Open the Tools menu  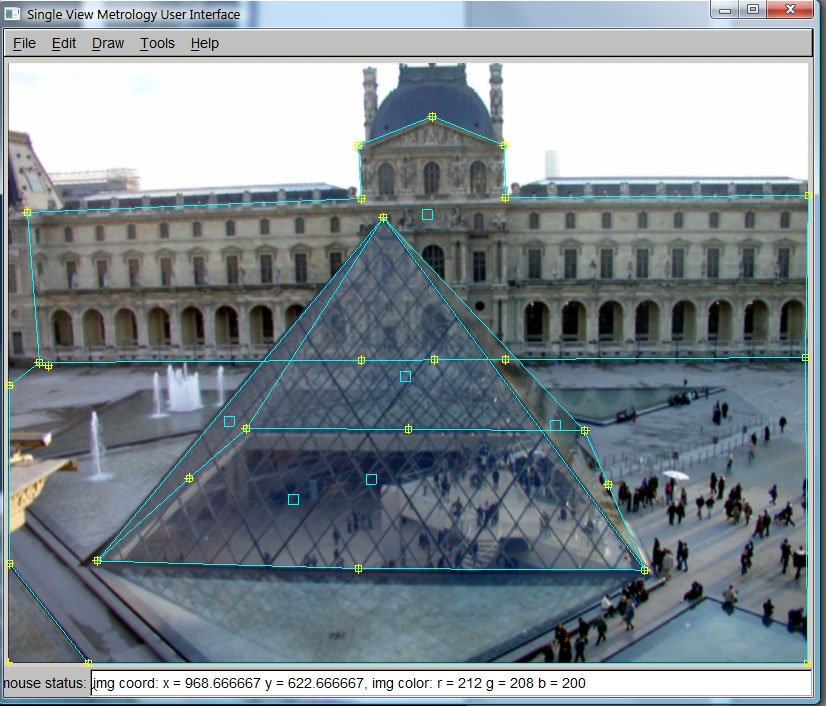157,43
